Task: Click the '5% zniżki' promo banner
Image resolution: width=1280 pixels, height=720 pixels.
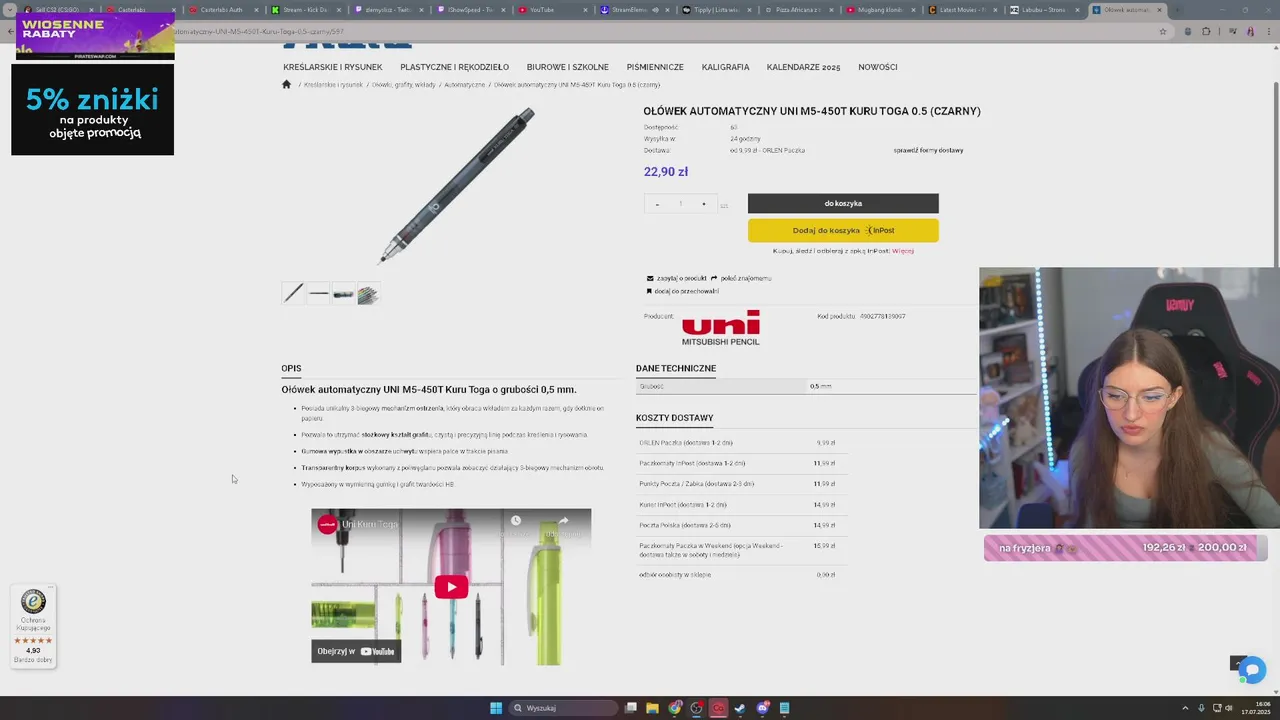Action: coord(92,110)
